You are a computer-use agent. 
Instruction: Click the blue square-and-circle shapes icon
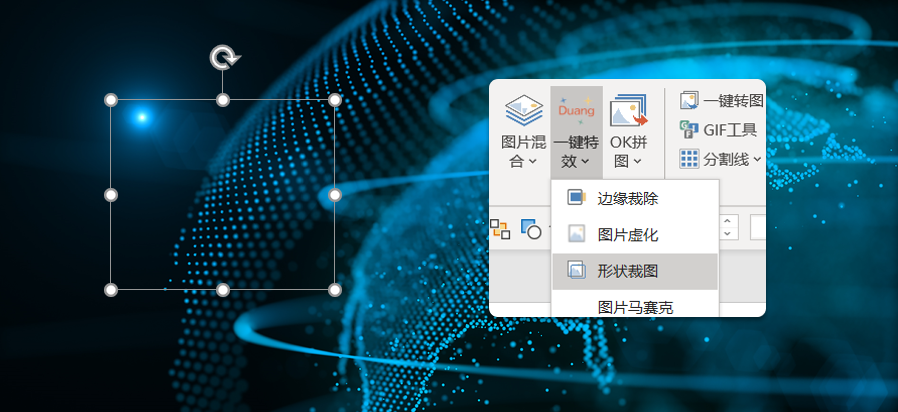click(x=530, y=229)
